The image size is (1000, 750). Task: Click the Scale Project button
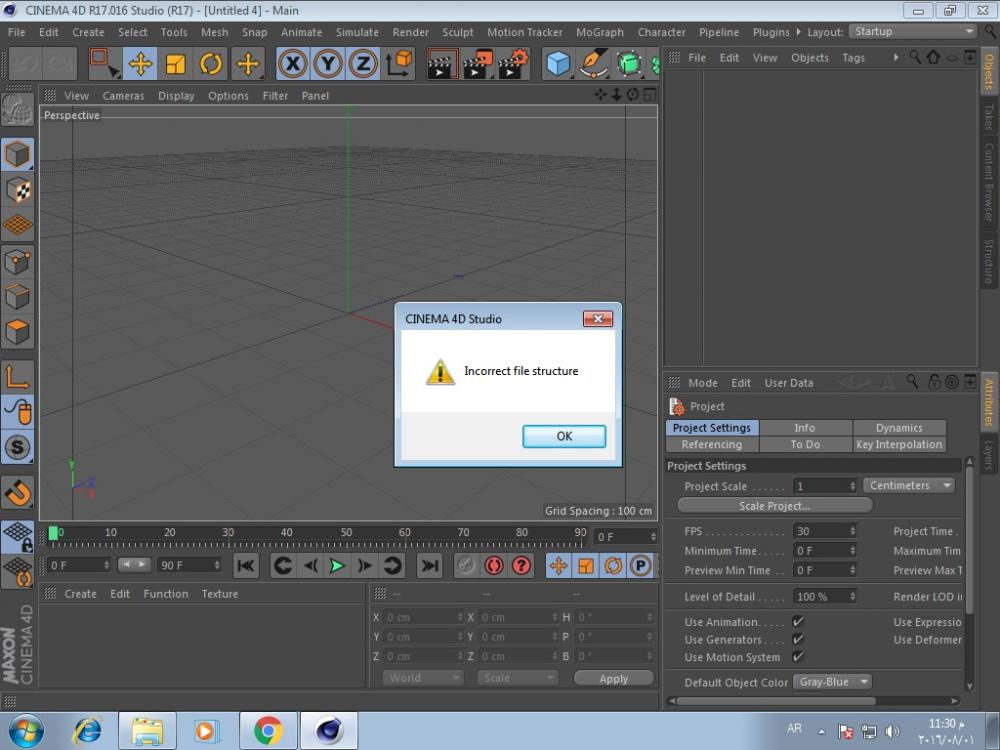pos(774,506)
